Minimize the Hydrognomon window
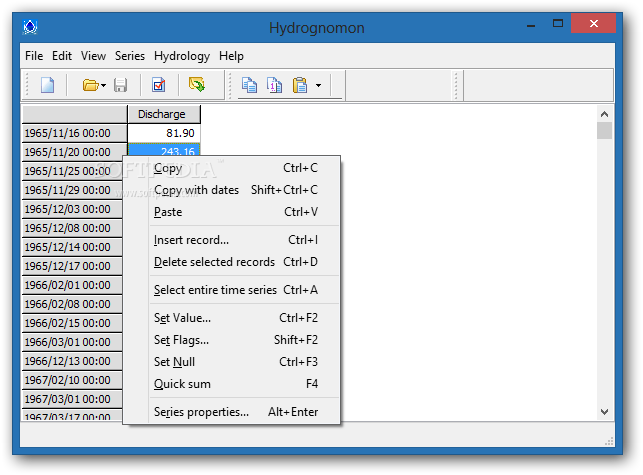 click(x=531, y=25)
